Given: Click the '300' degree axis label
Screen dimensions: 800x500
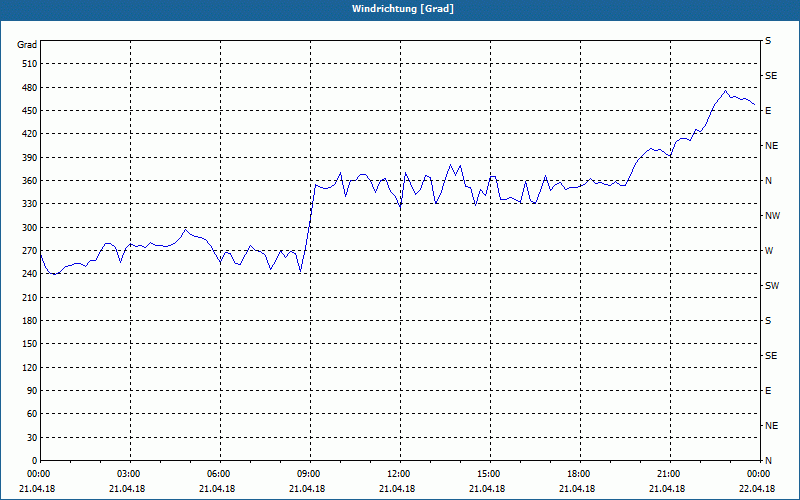Looking at the screenshot, I should (30, 228).
